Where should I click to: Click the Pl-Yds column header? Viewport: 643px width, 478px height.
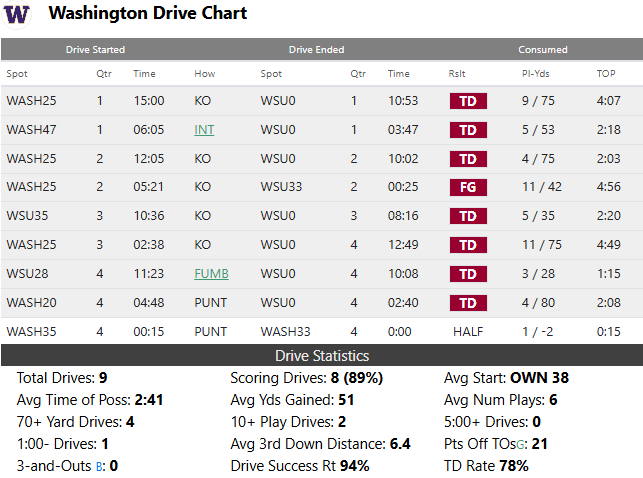point(536,74)
